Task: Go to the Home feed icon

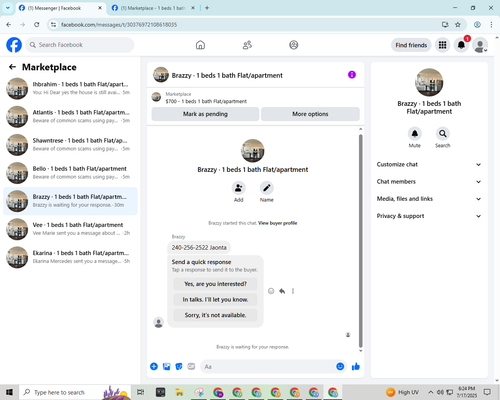Action: [200, 45]
